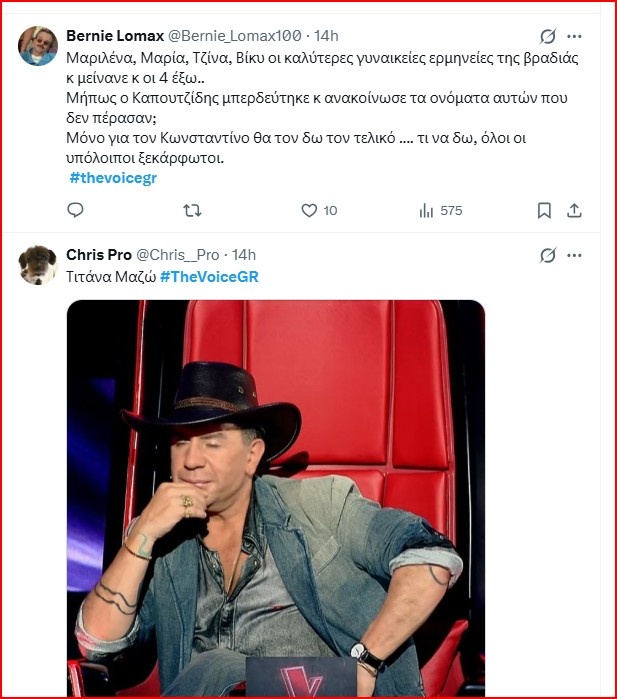Share Bernie Lomax's tweet
617x699 pixels.
pyautogui.click(x=574, y=210)
